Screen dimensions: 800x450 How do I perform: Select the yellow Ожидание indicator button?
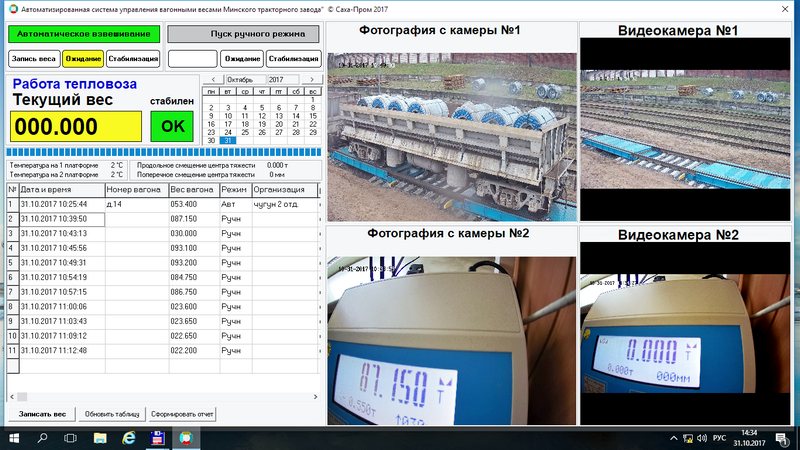[83, 59]
